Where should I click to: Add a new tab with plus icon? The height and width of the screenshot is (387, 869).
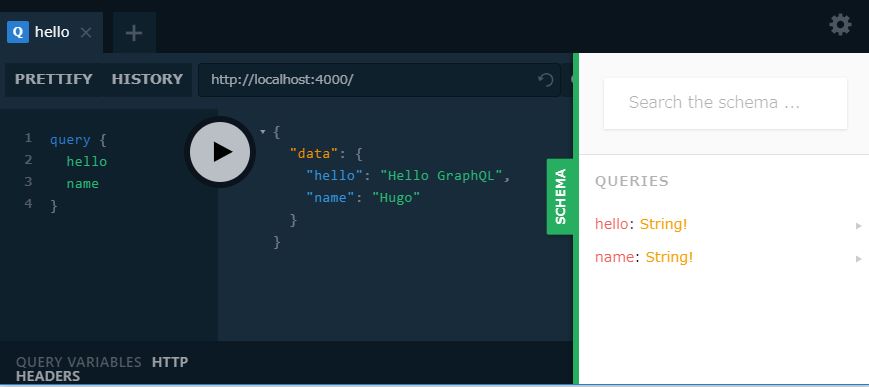click(134, 33)
